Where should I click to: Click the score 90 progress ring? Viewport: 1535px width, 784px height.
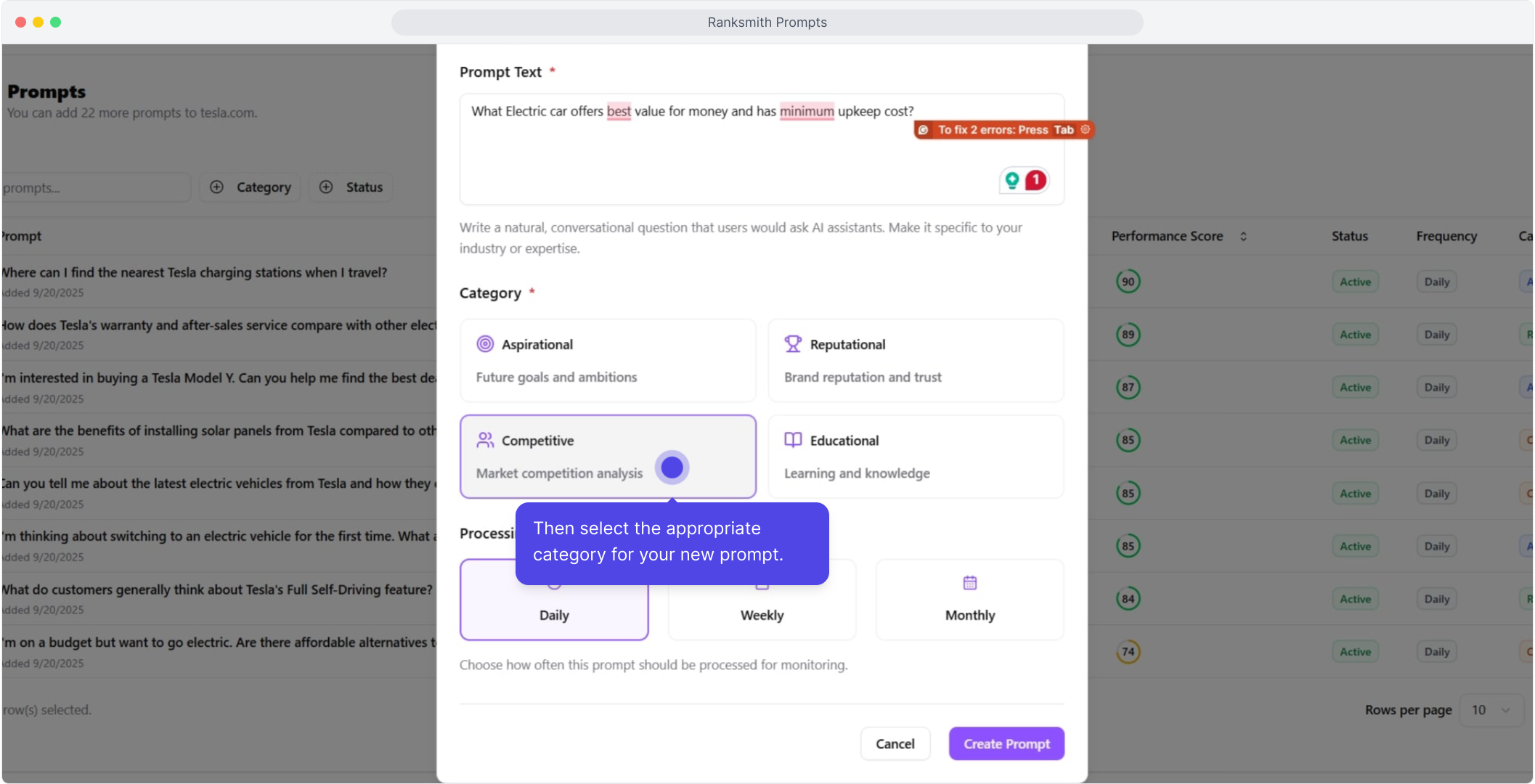1128,282
